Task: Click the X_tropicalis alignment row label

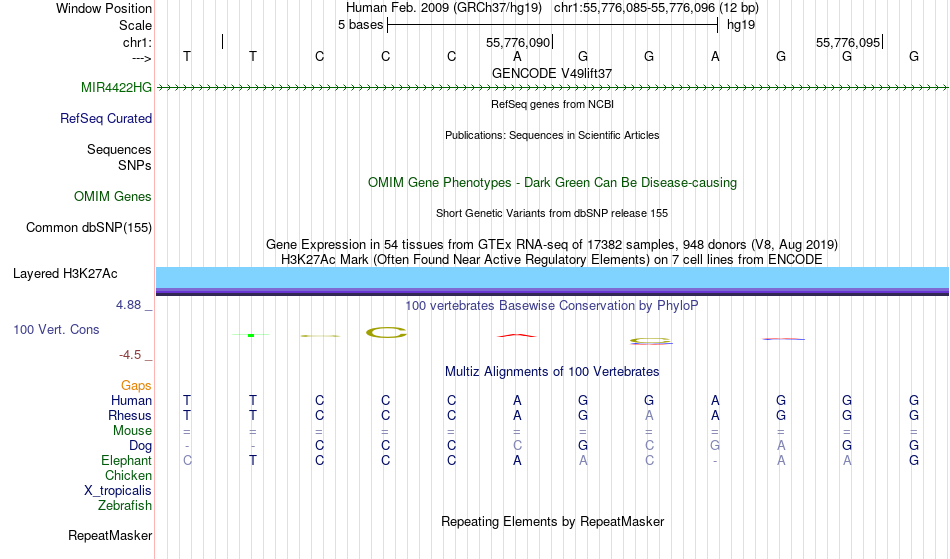Action: (x=118, y=491)
